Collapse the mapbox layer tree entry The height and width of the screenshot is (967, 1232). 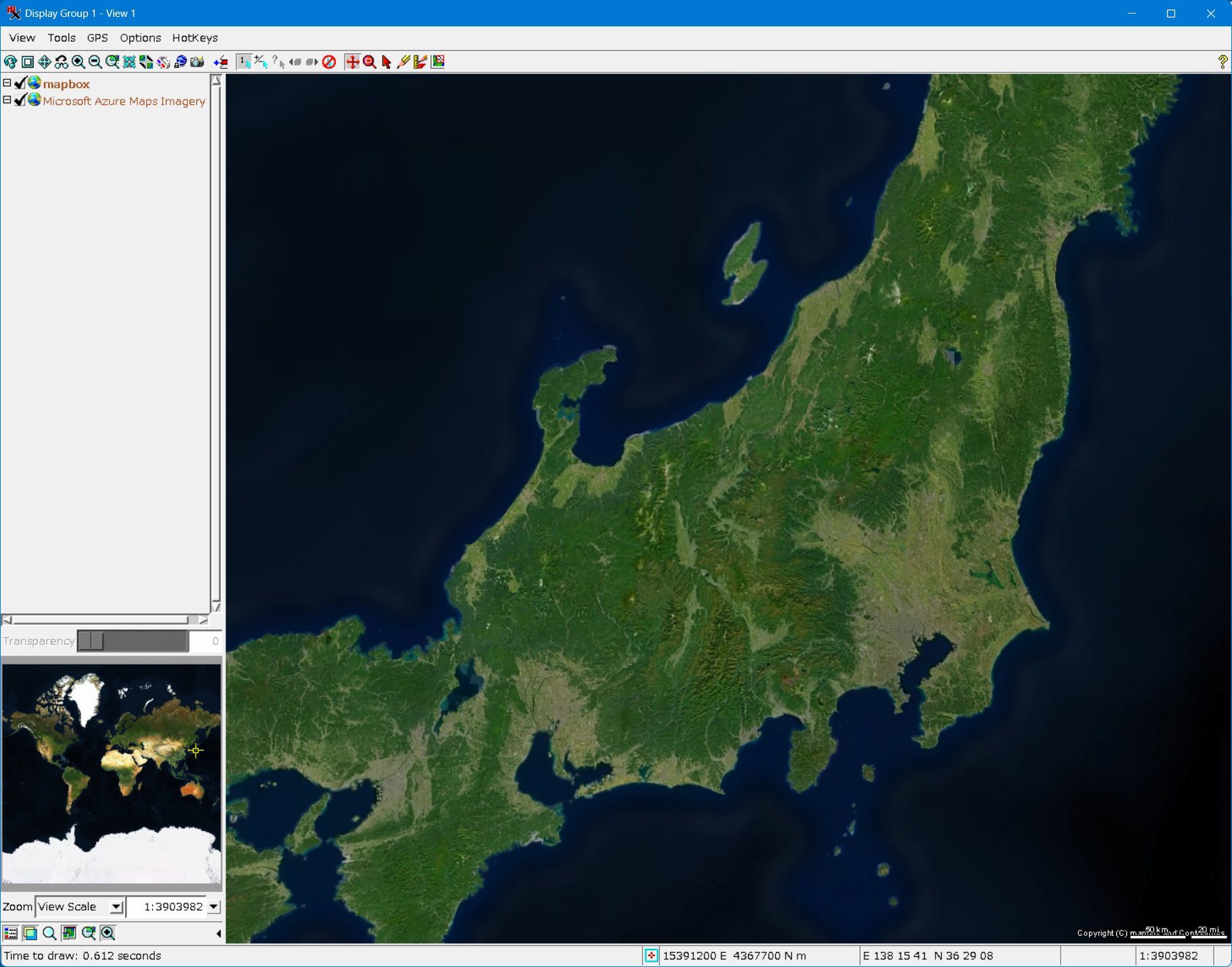click(x=7, y=83)
